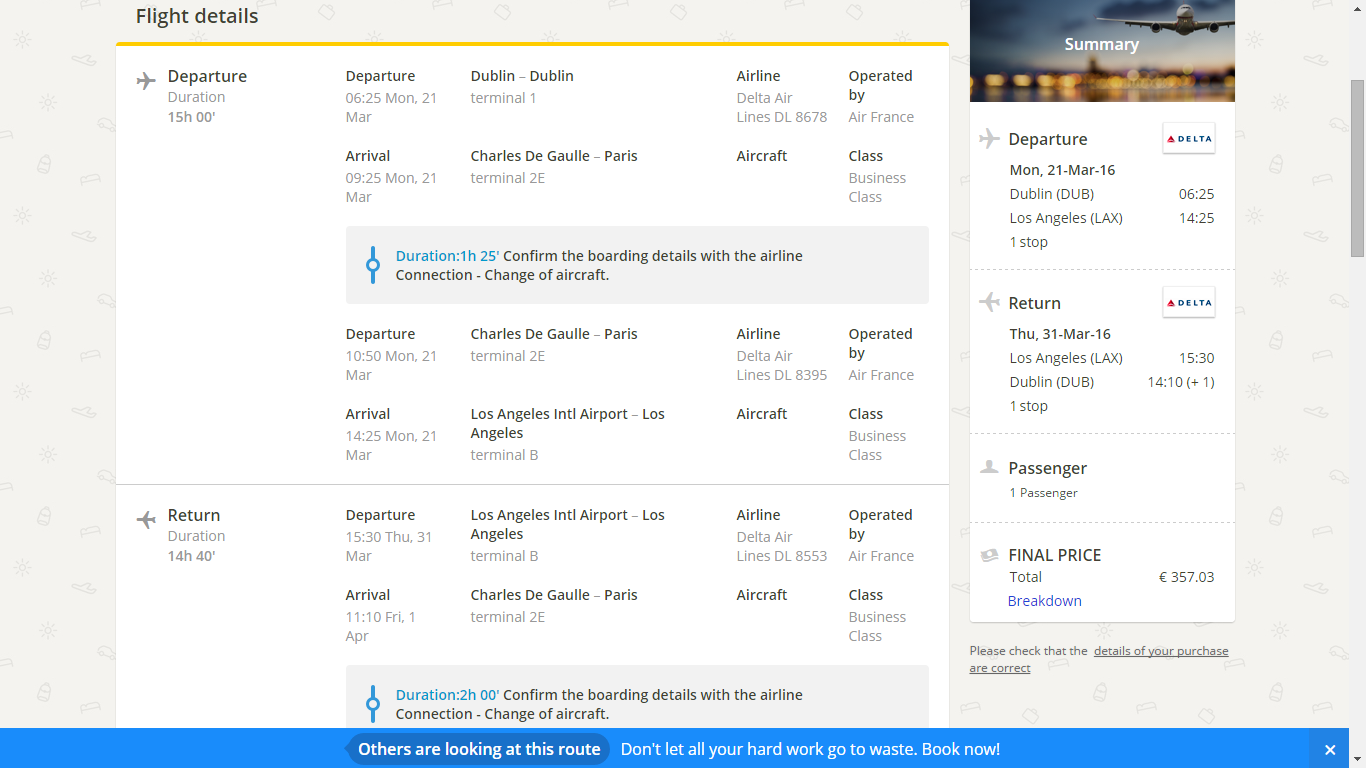Click the 'terminal 1' text
Viewport: 1366px width, 768px height.
(x=504, y=98)
